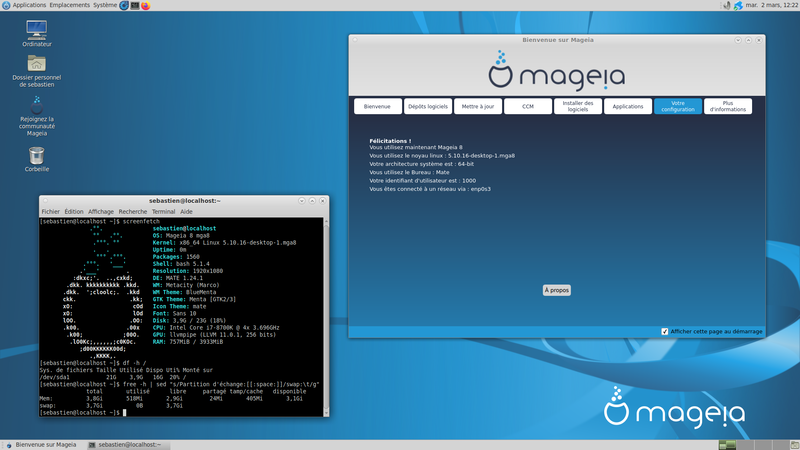Open window menu of terminal titlebar
Screen dimensions: 800x450
click(x=45, y=201)
